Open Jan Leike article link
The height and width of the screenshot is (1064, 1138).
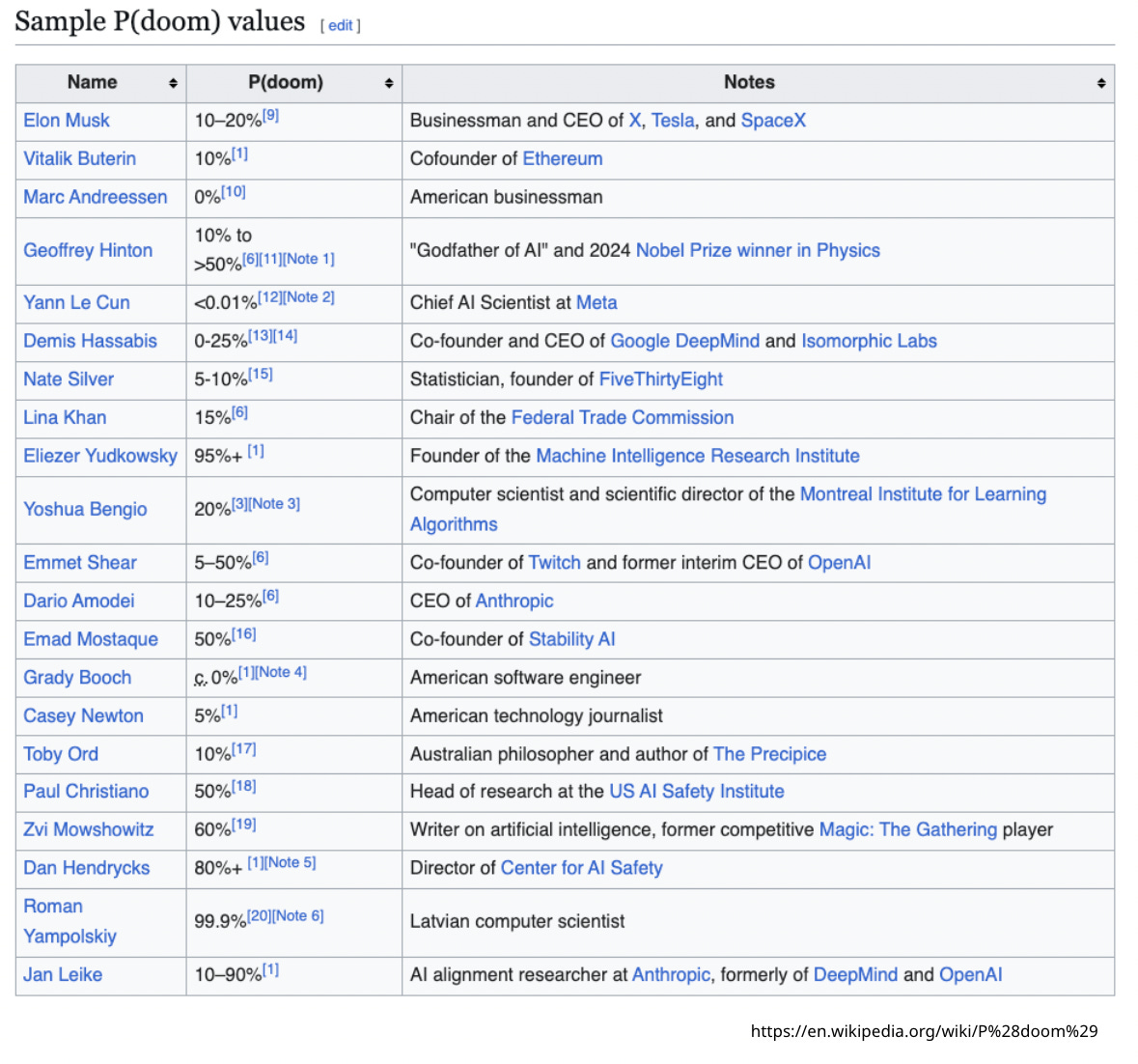click(63, 975)
